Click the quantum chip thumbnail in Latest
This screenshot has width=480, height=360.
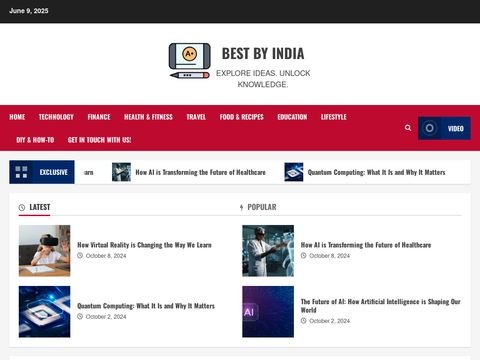tap(45, 312)
